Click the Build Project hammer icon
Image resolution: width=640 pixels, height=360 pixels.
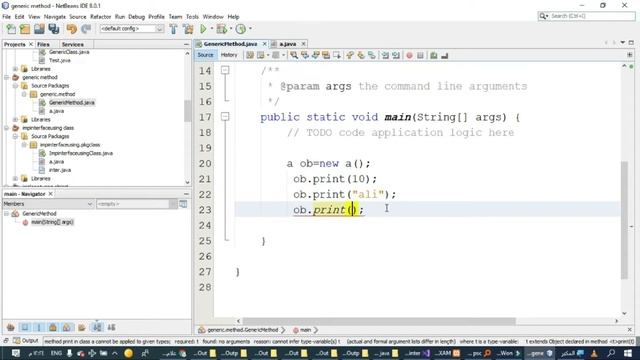point(173,29)
